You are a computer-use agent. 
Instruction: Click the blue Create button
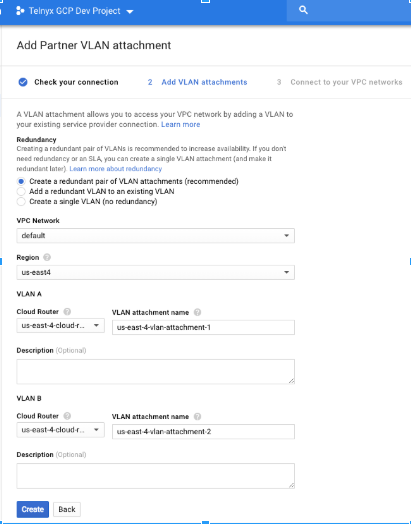click(33, 509)
